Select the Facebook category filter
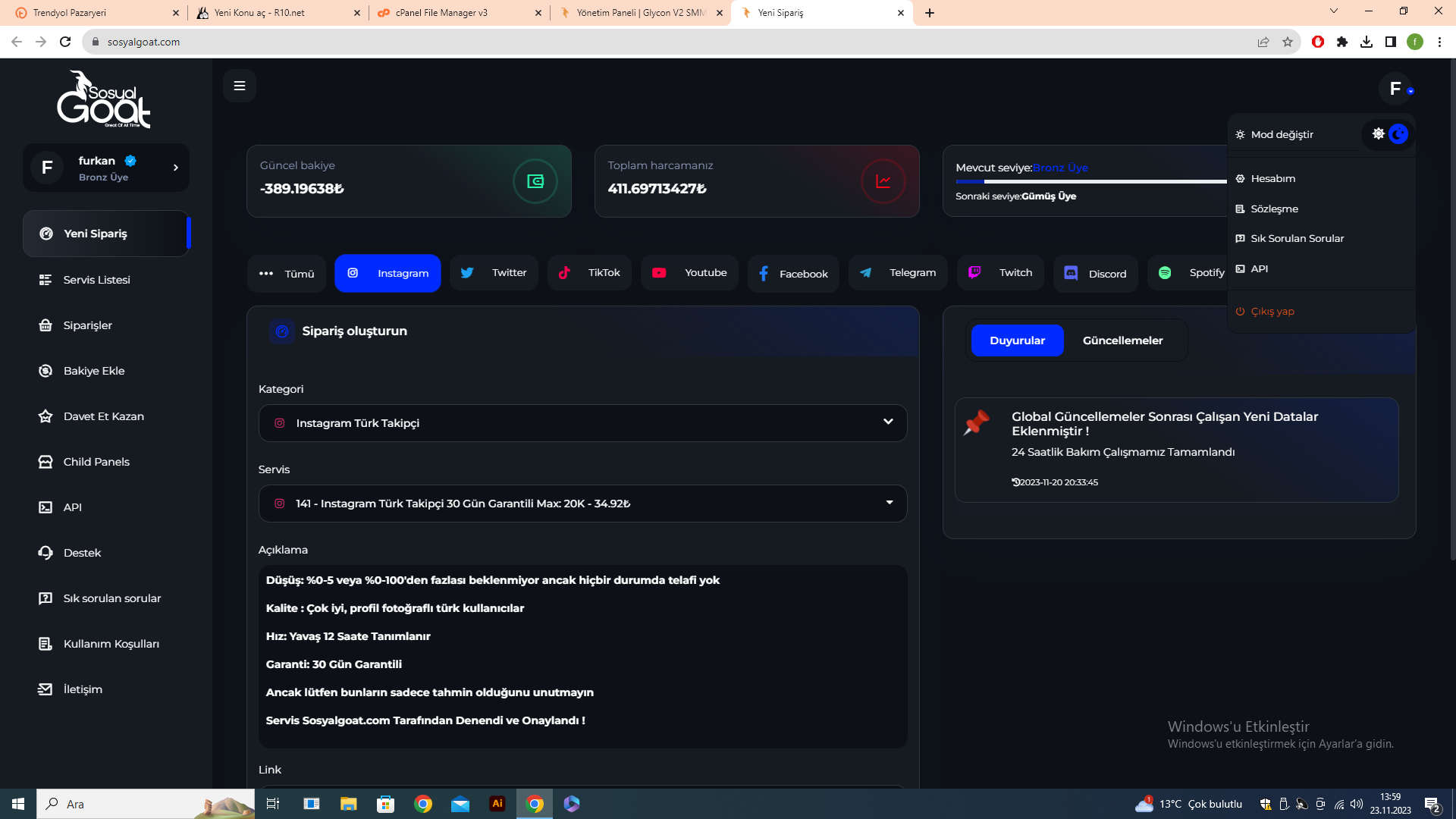1456x819 pixels. pos(793,274)
